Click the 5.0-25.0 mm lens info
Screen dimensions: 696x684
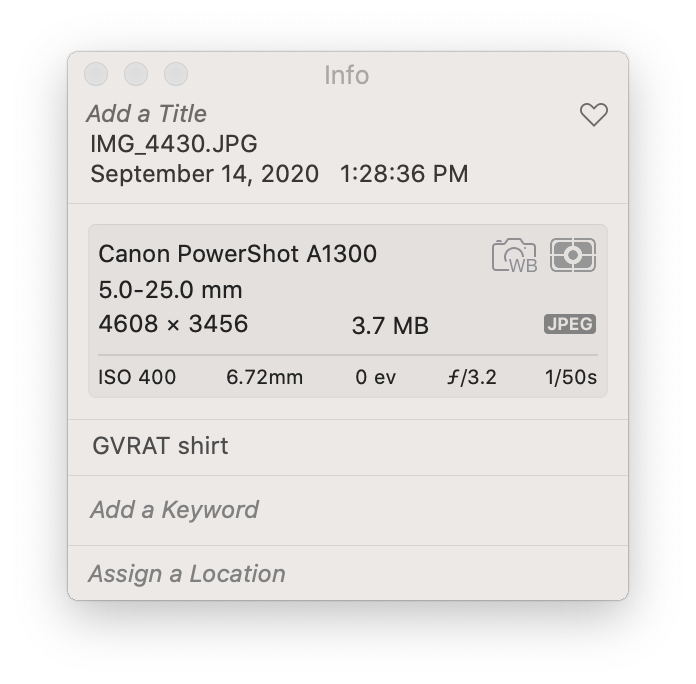coord(171,290)
